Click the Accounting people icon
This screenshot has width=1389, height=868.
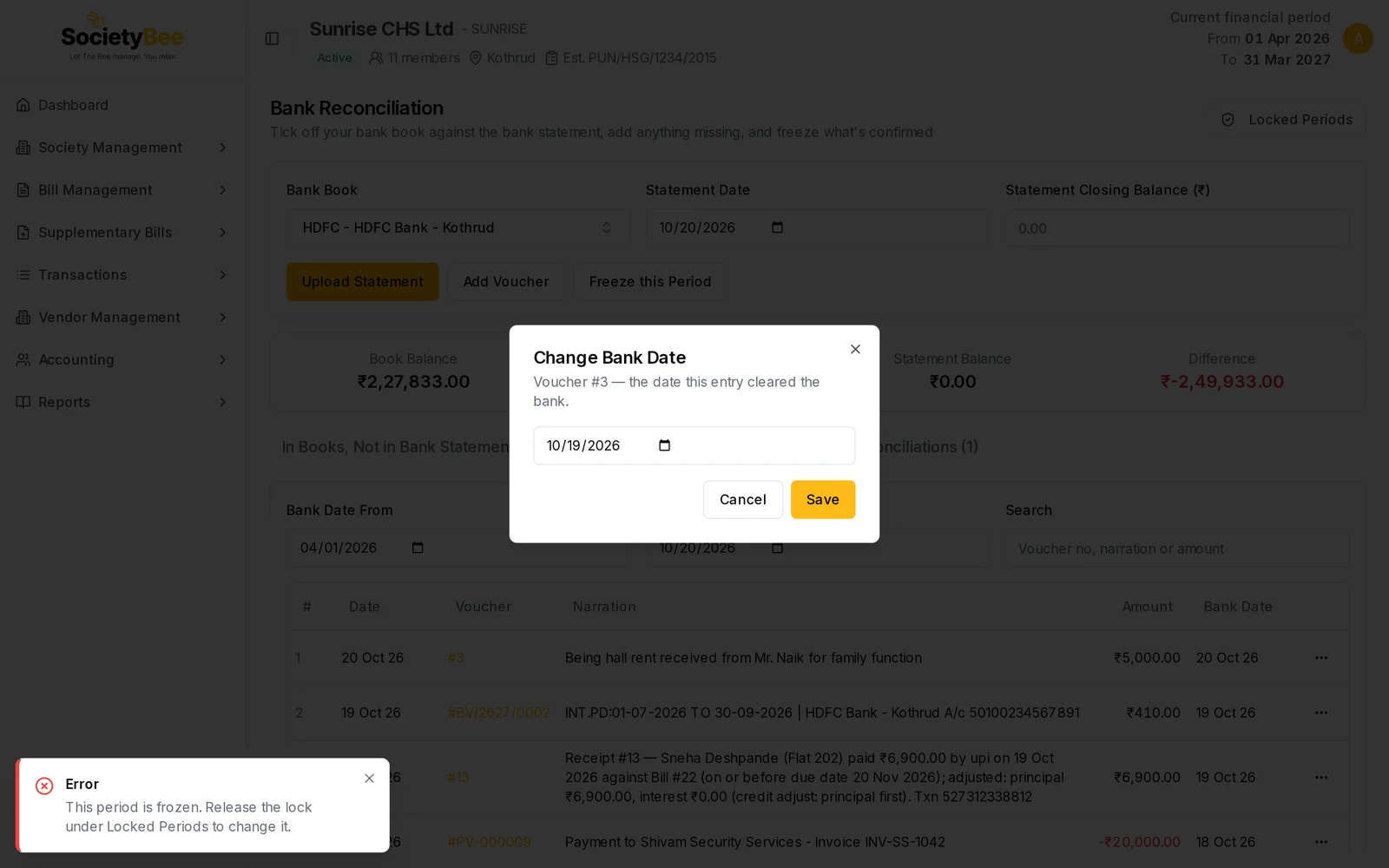23,360
